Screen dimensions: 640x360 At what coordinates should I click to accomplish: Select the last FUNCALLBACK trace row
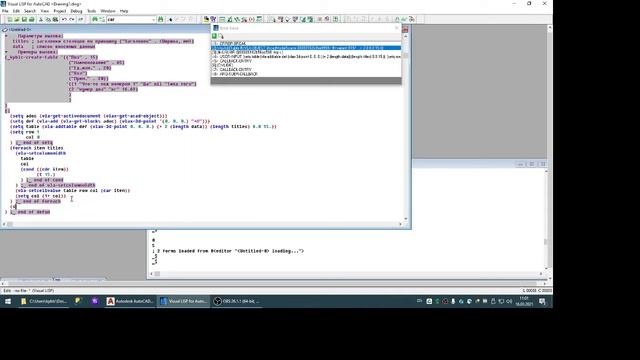pyautogui.click(x=306, y=74)
